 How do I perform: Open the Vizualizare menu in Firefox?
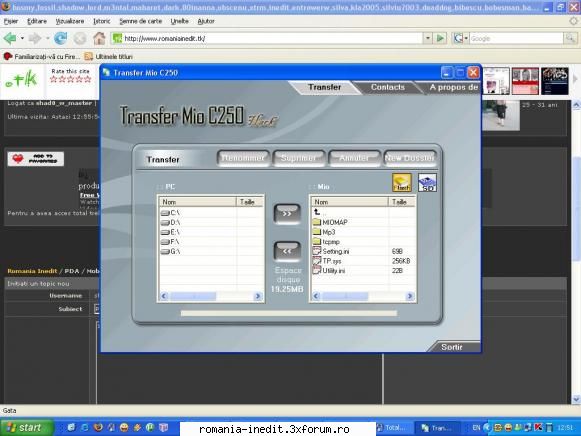(70, 21)
